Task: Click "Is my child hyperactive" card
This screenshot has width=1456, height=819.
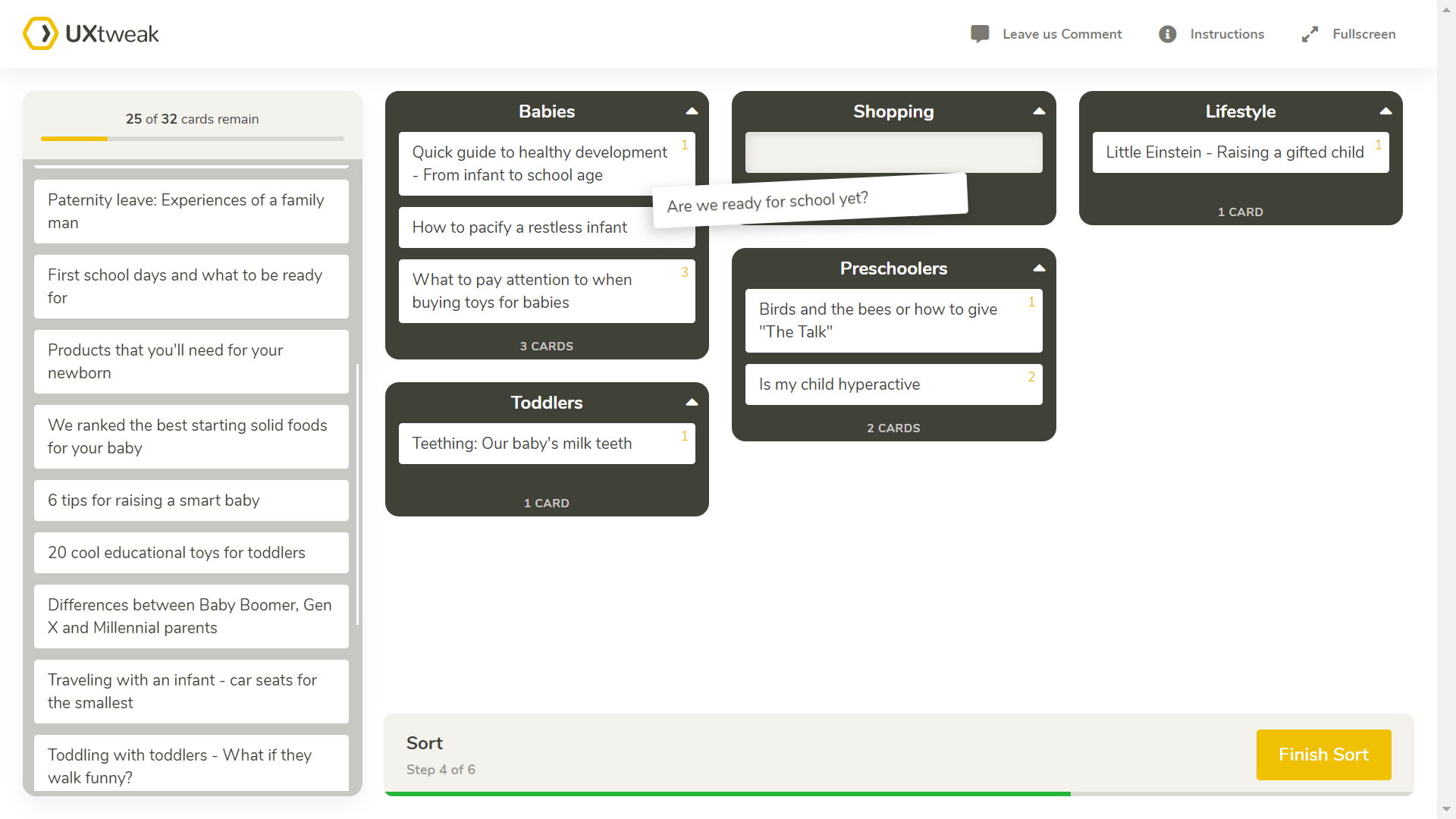Action: pyautogui.click(x=893, y=384)
